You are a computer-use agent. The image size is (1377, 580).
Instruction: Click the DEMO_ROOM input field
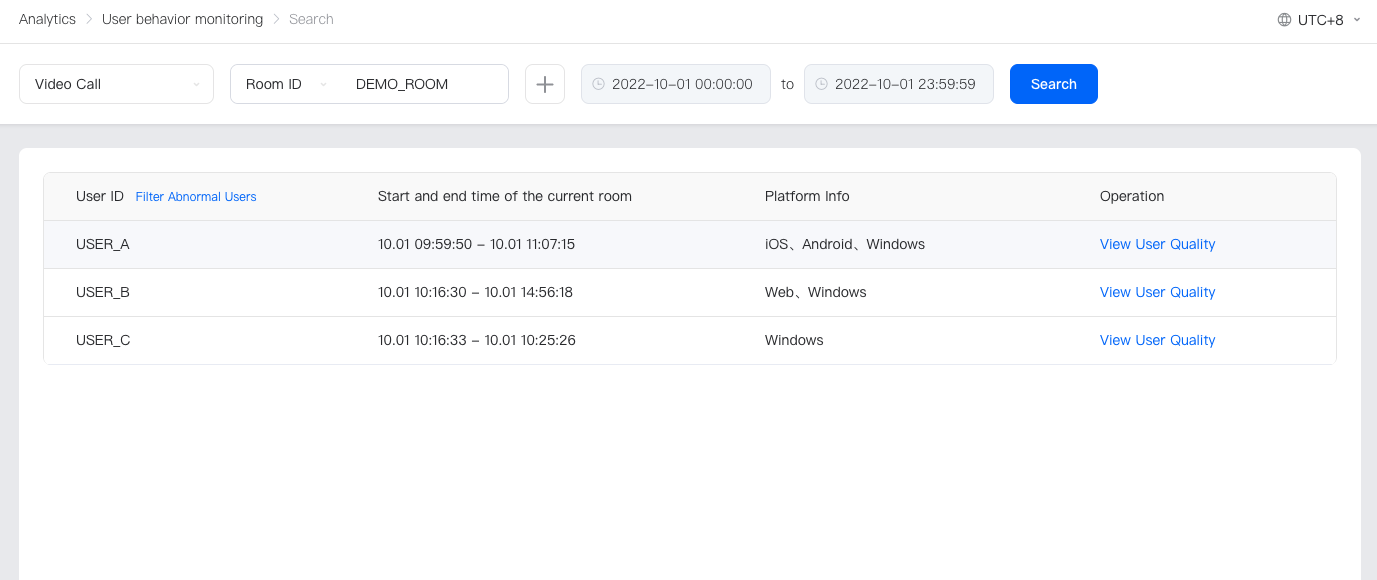[424, 84]
